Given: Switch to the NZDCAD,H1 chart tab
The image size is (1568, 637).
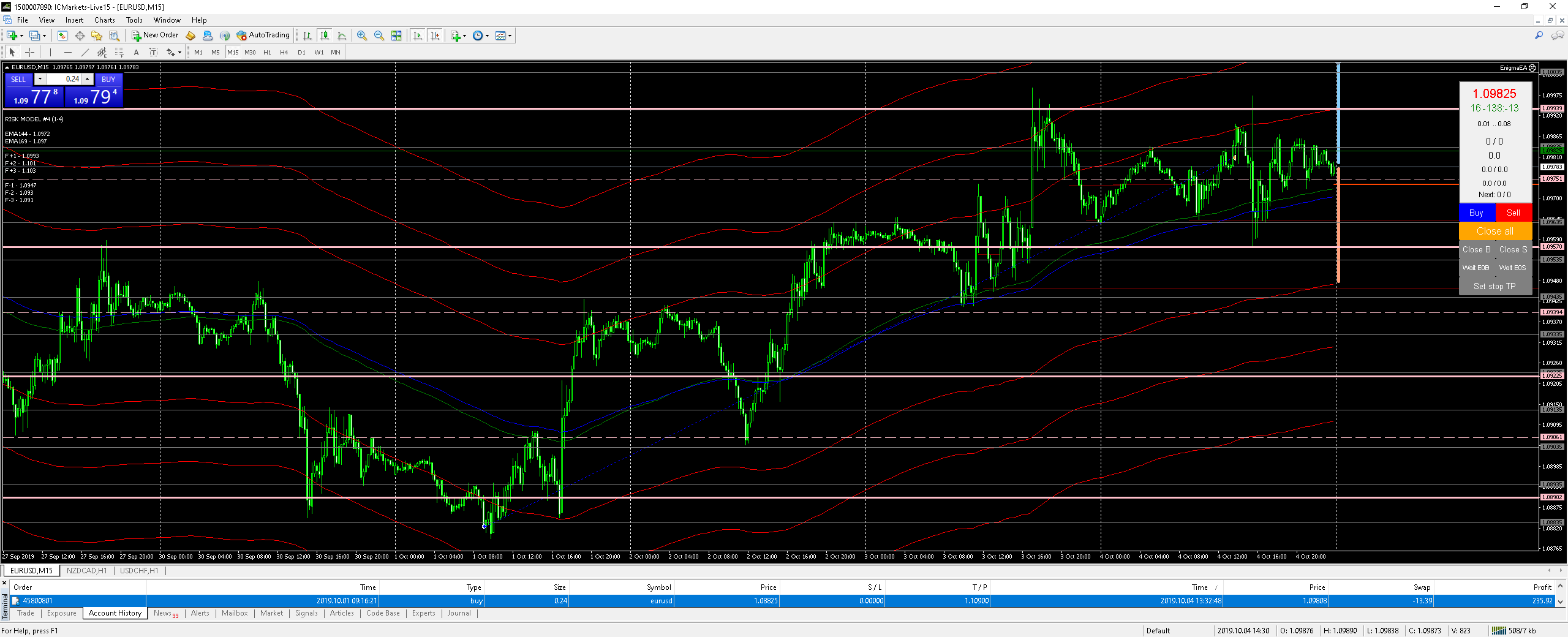Looking at the screenshot, I should point(87,571).
